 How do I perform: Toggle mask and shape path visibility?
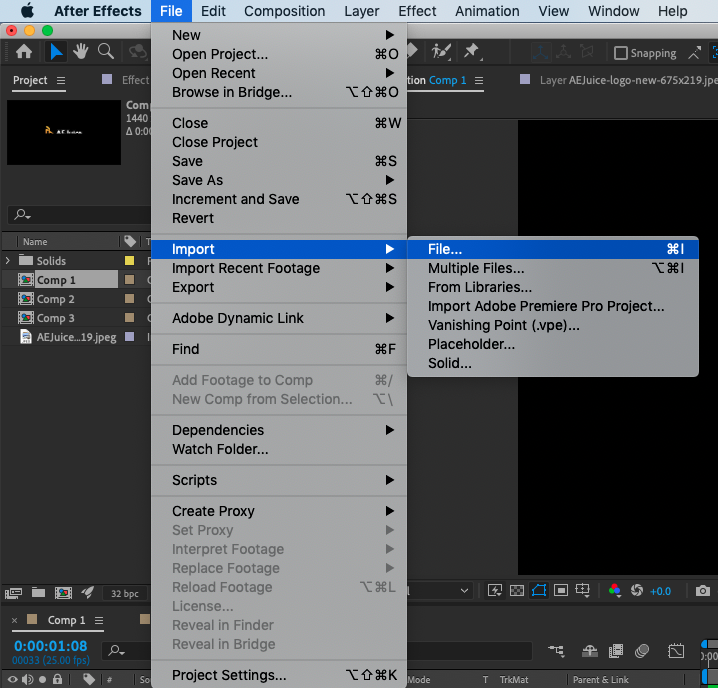click(x=539, y=590)
